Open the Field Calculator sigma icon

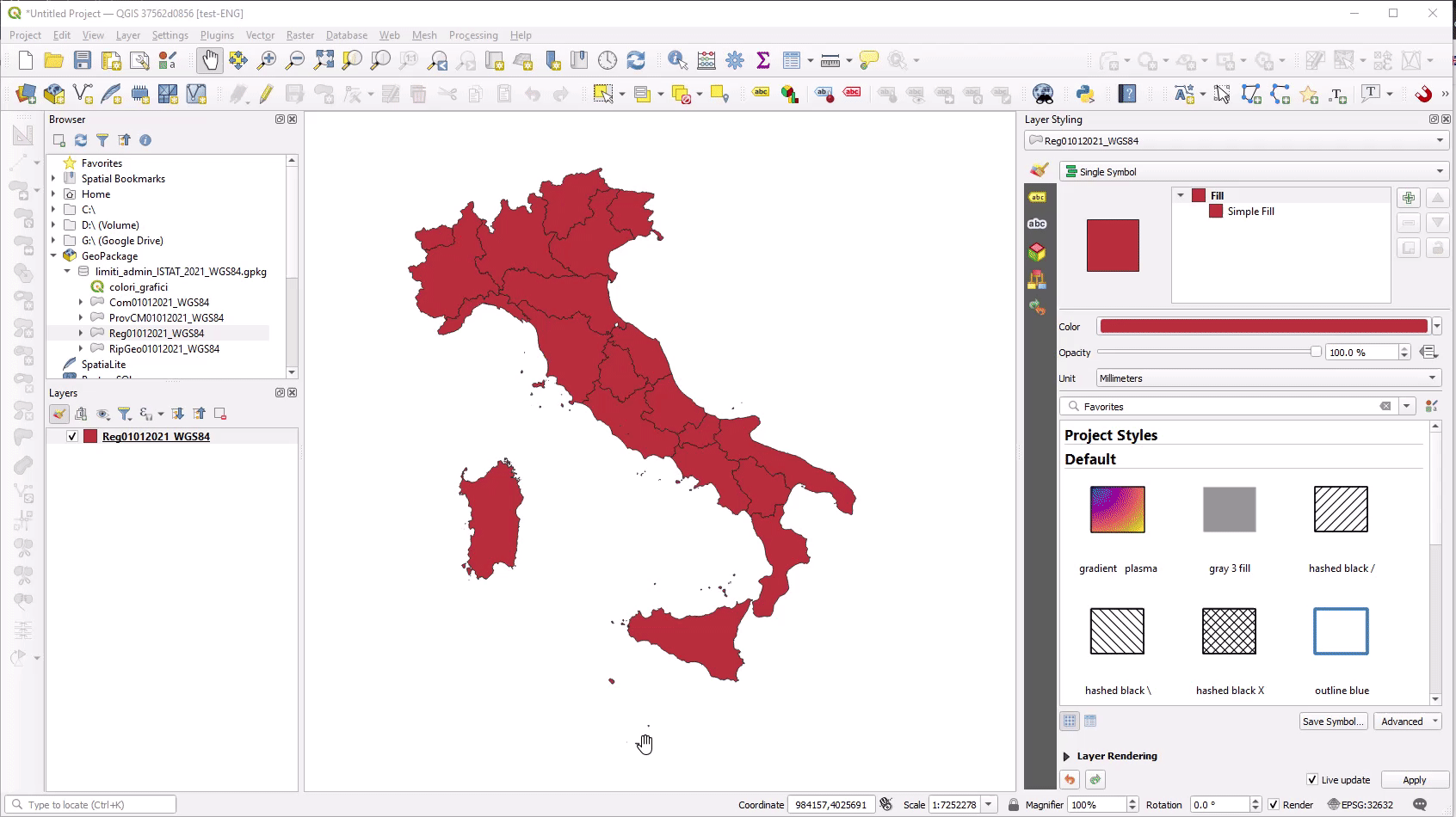[762, 60]
